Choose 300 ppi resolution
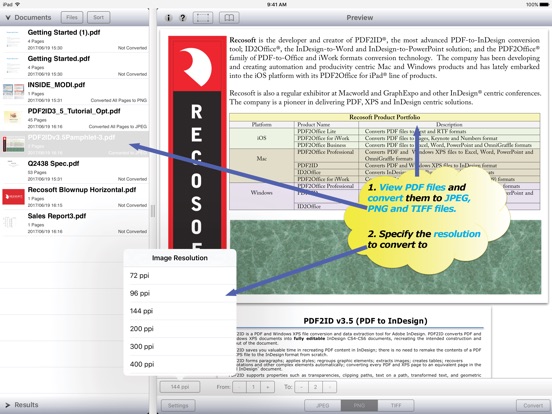The height and width of the screenshot is (414, 552). click(180, 346)
